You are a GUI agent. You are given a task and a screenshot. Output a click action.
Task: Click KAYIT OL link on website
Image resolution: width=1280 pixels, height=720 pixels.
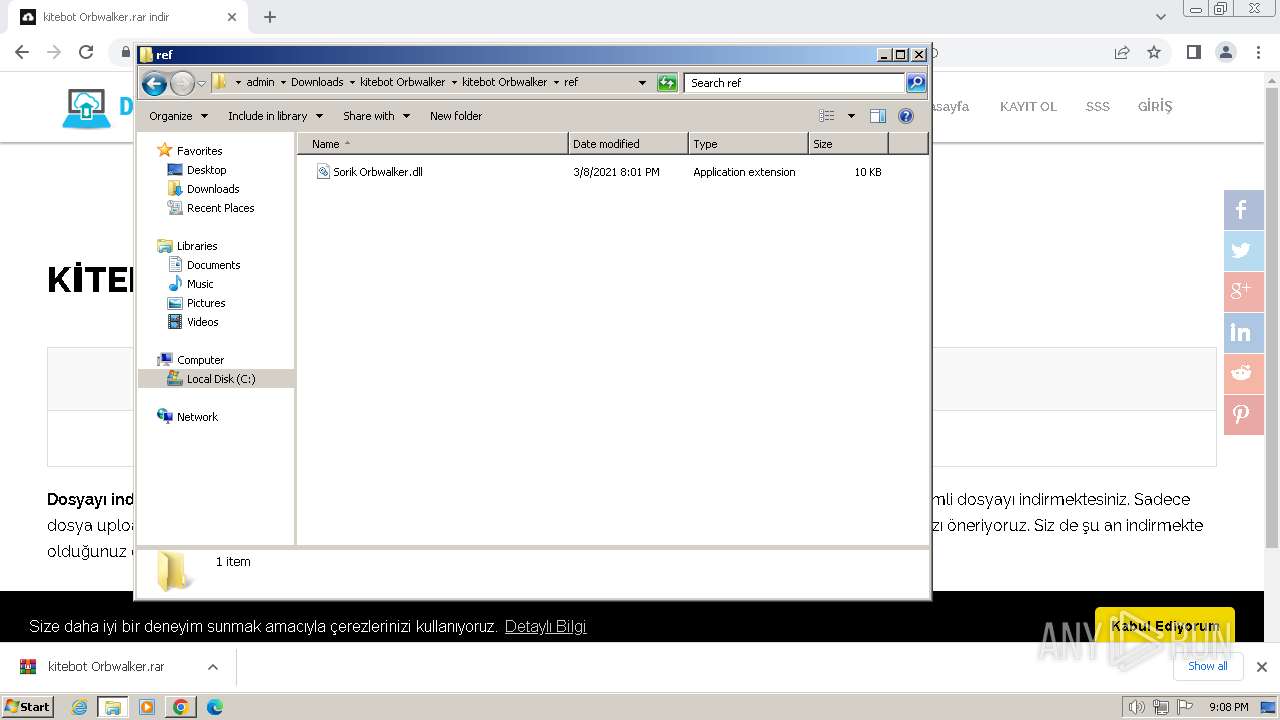(x=1028, y=107)
